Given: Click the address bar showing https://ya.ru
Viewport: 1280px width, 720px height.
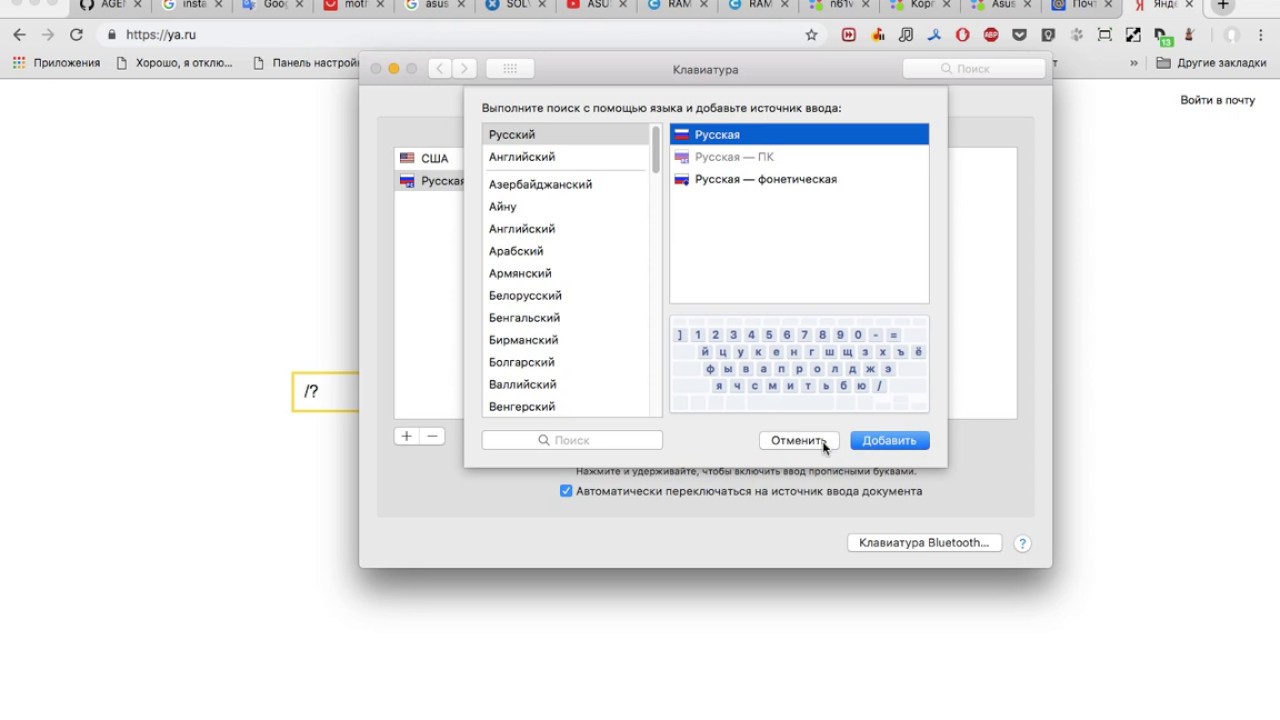Looking at the screenshot, I should (450, 35).
